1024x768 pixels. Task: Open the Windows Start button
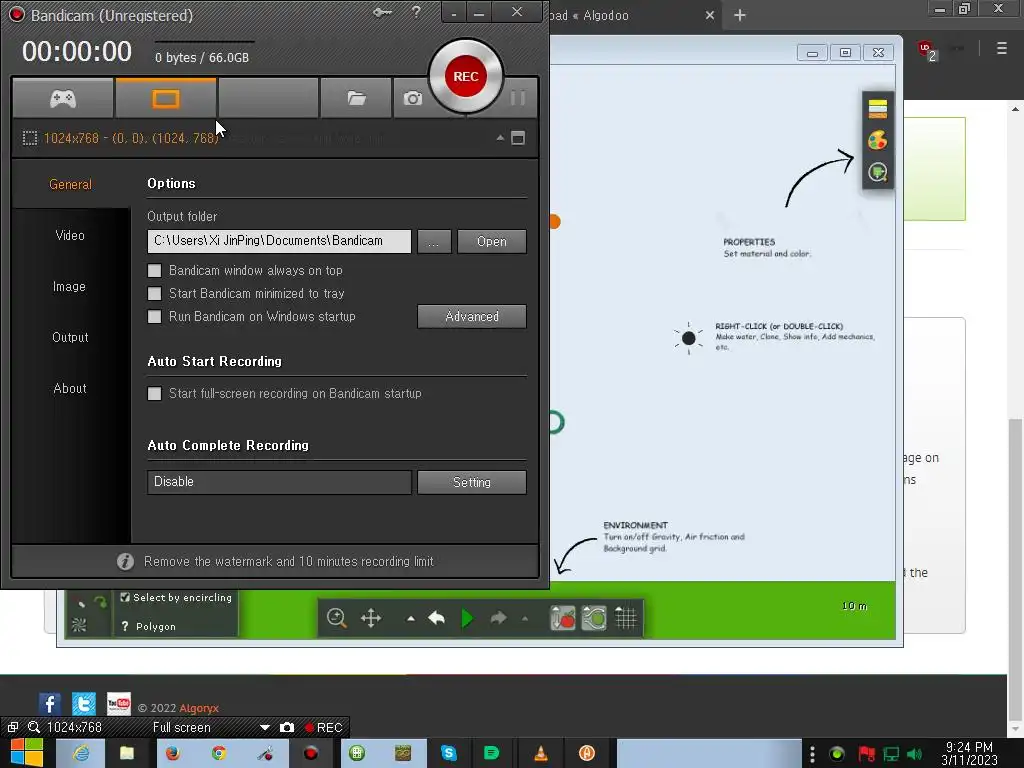point(27,753)
